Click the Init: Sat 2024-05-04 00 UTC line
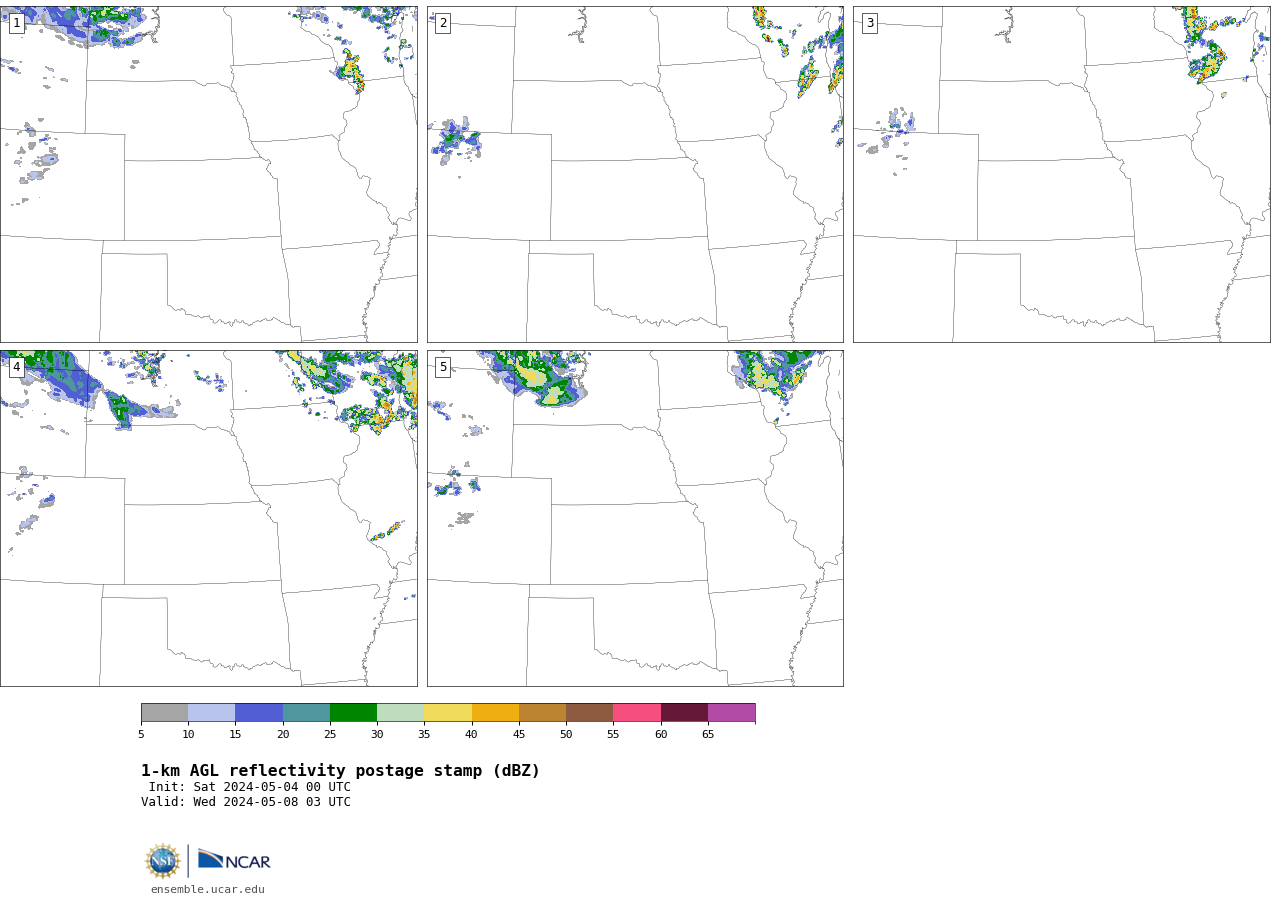Image resolution: width=1280 pixels, height=901 pixels. point(250,787)
